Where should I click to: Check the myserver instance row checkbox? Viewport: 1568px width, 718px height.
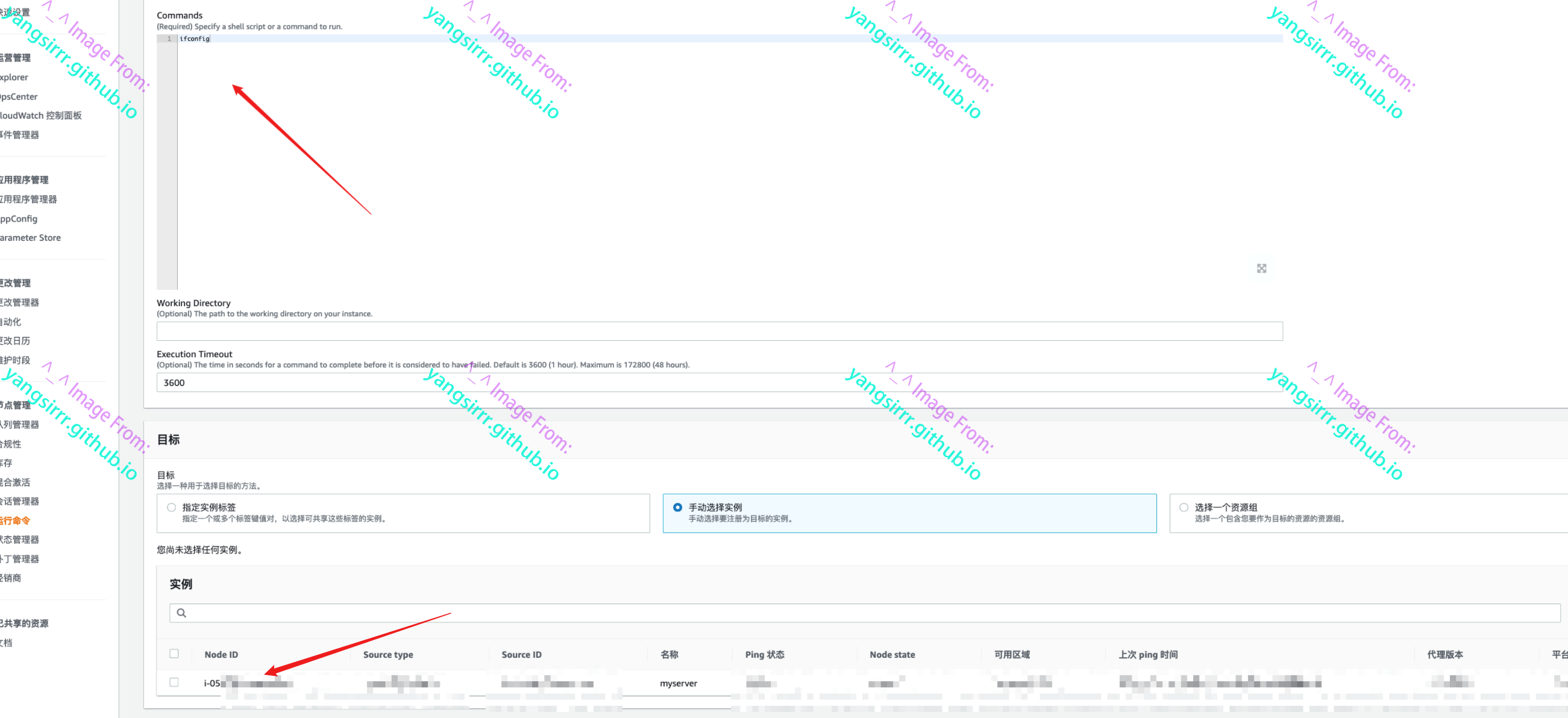click(x=174, y=682)
